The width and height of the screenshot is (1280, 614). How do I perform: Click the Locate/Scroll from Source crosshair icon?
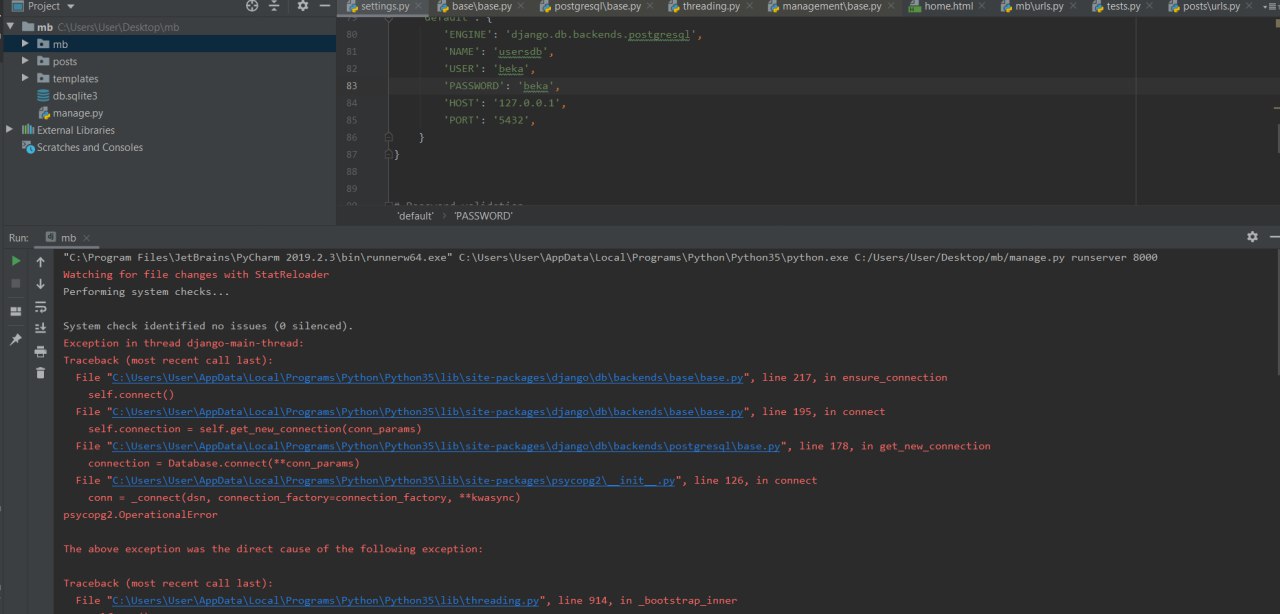(x=252, y=6)
